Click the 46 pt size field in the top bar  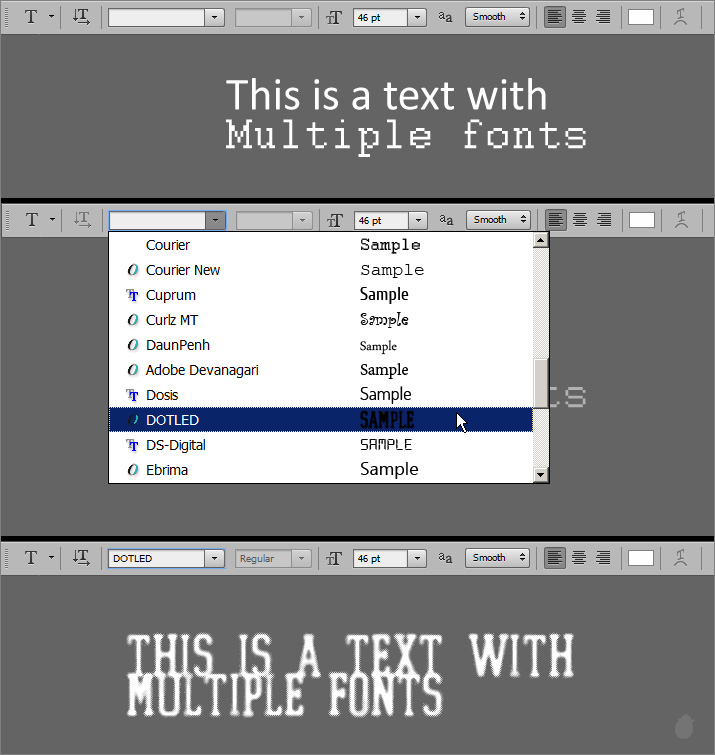pyautogui.click(x=380, y=17)
